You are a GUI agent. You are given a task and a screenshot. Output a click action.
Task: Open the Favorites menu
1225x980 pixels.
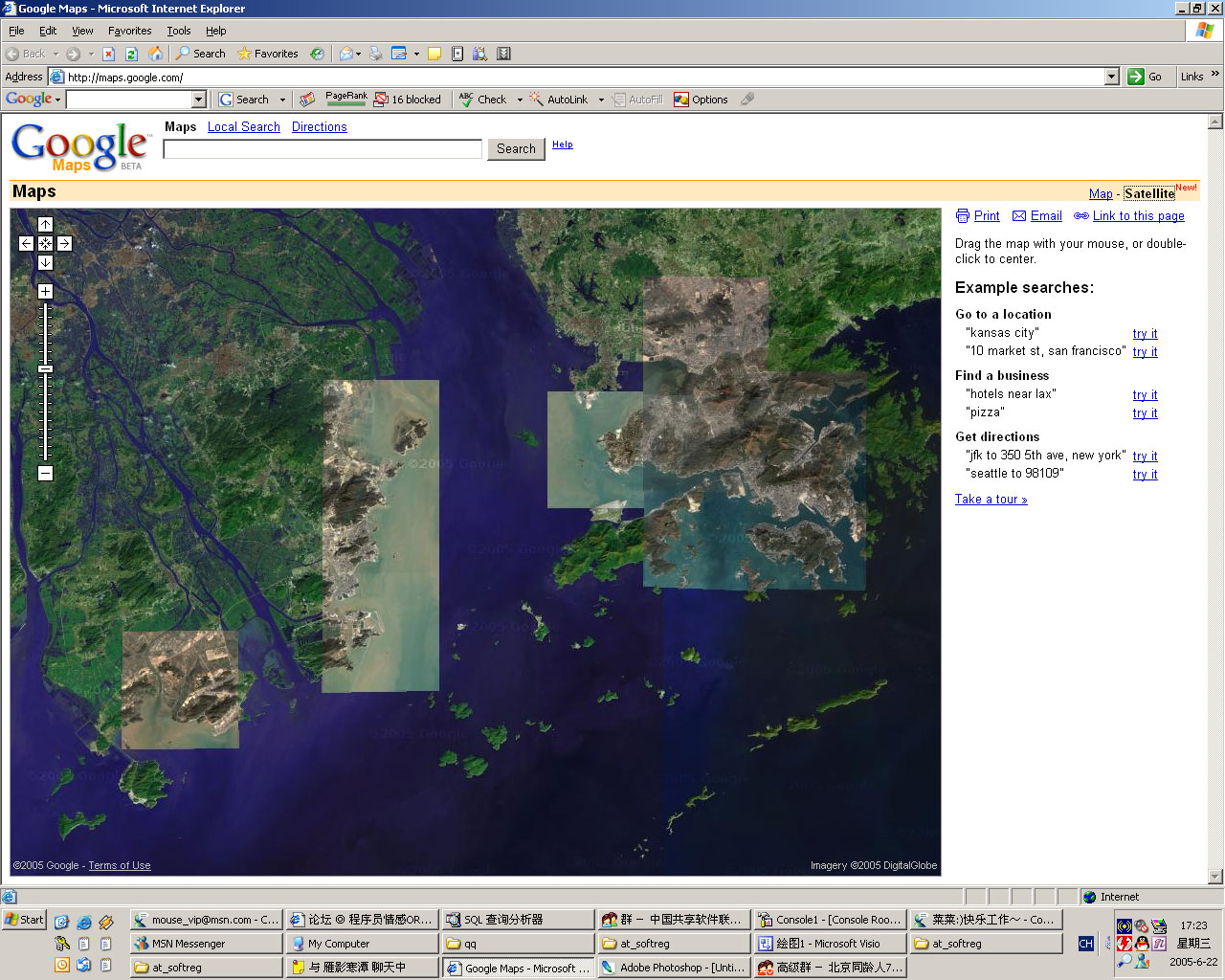129,31
